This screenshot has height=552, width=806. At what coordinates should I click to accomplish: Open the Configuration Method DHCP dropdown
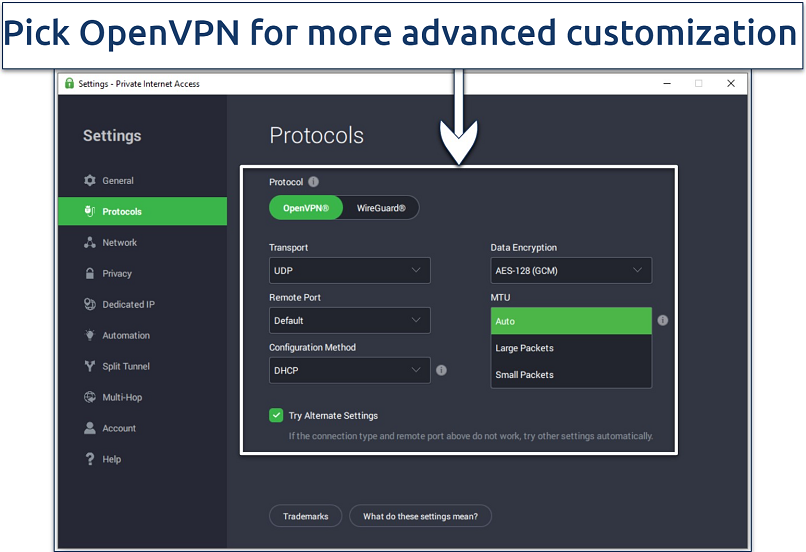(350, 370)
